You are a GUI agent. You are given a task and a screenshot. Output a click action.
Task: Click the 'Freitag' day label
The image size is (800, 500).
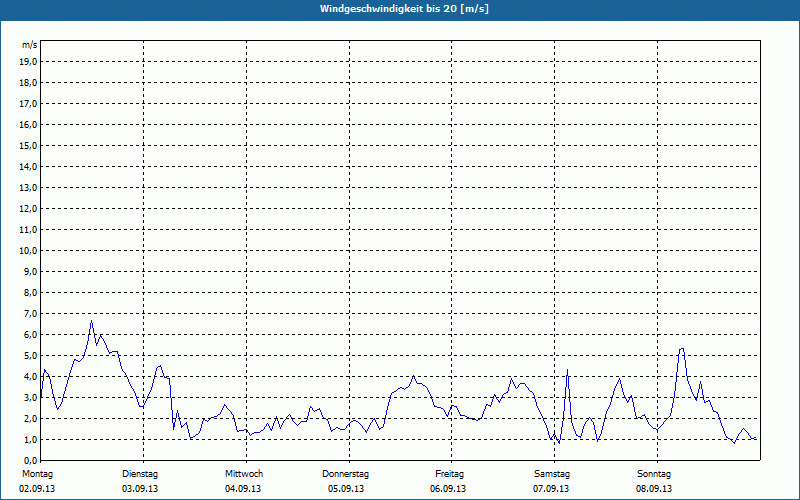[x=449, y=474]
